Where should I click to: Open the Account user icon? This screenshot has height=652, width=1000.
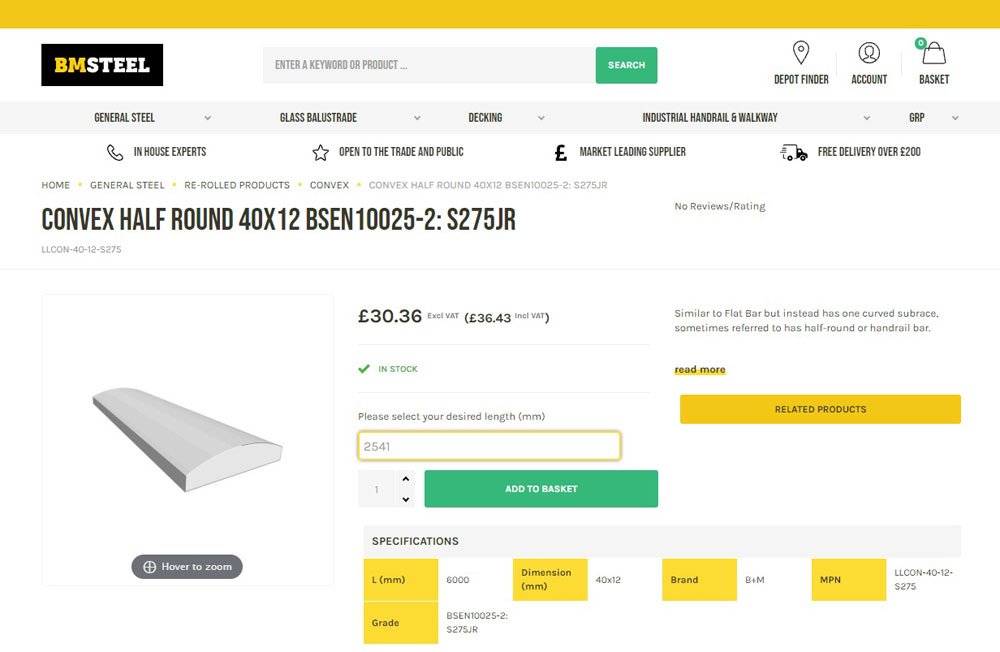869,53
